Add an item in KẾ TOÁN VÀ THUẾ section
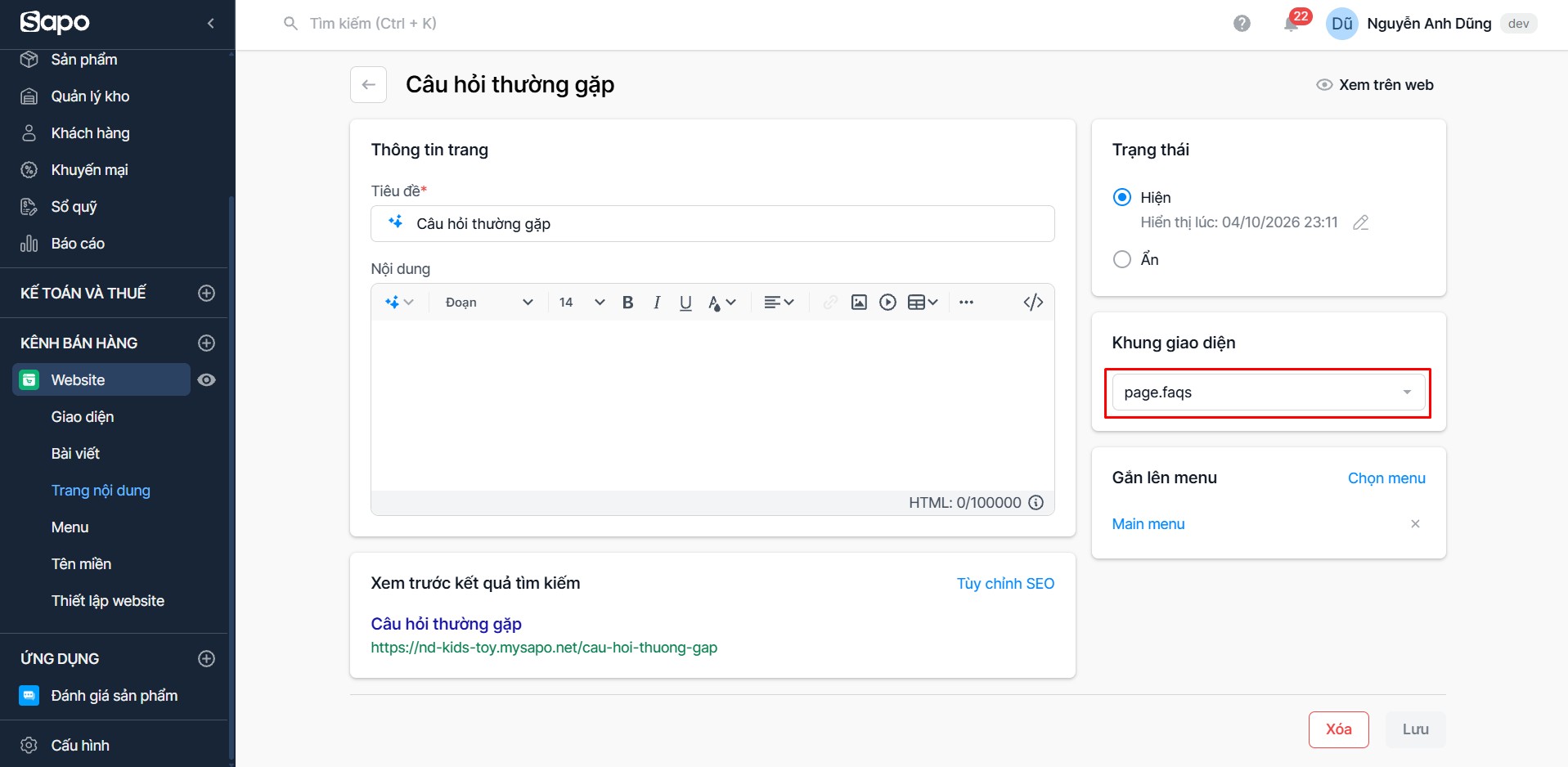The image size is (1568, 767). [x=207, y=293]
